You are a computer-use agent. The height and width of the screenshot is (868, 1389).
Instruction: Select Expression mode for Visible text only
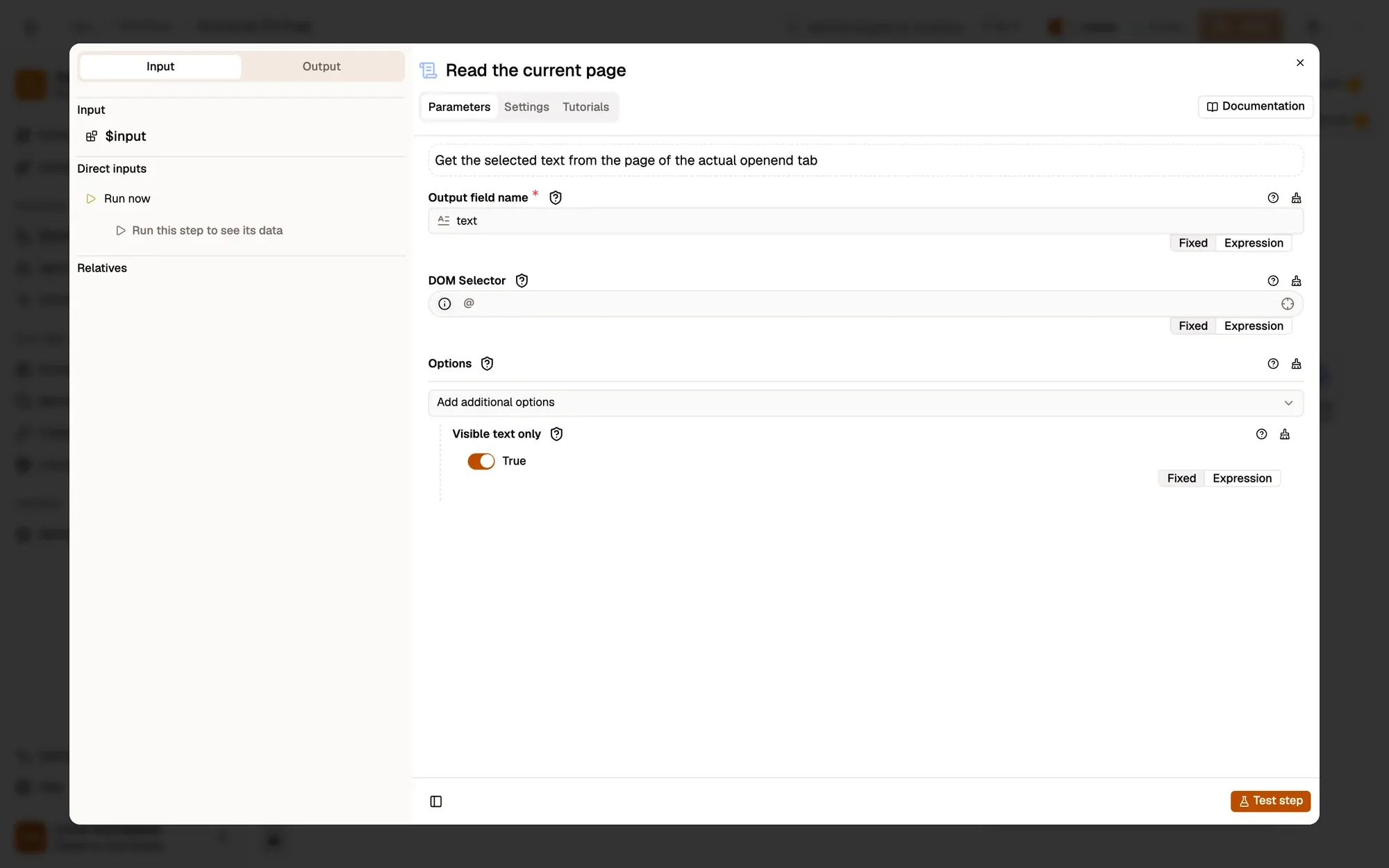pos(1242,478)
